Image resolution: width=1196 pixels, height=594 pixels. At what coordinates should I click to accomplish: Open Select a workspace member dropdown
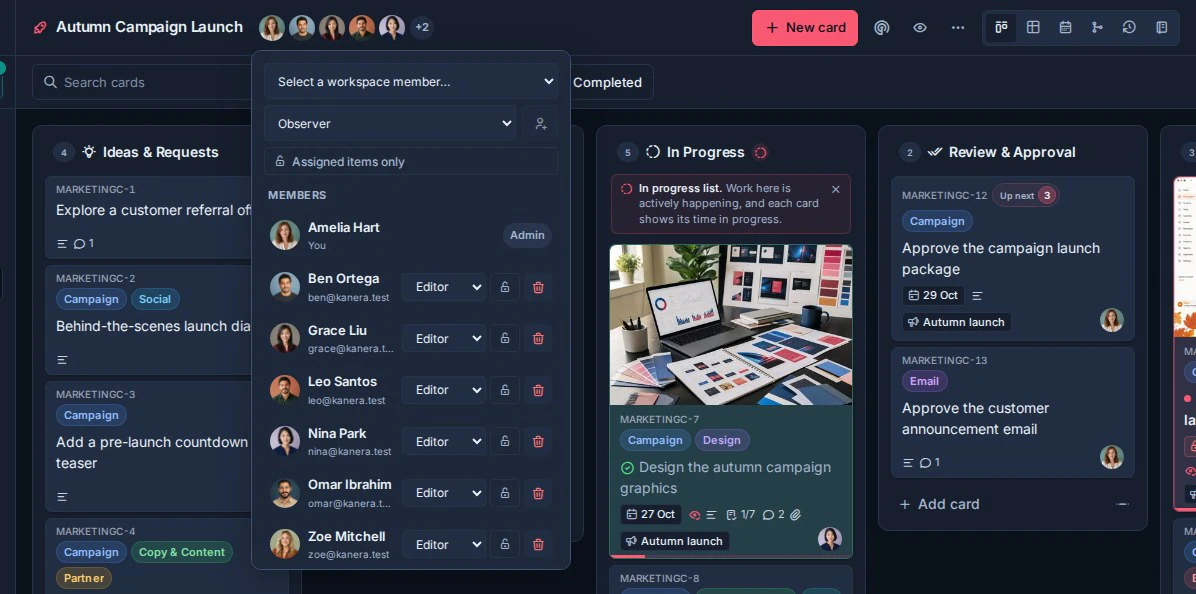coord(411,82)
